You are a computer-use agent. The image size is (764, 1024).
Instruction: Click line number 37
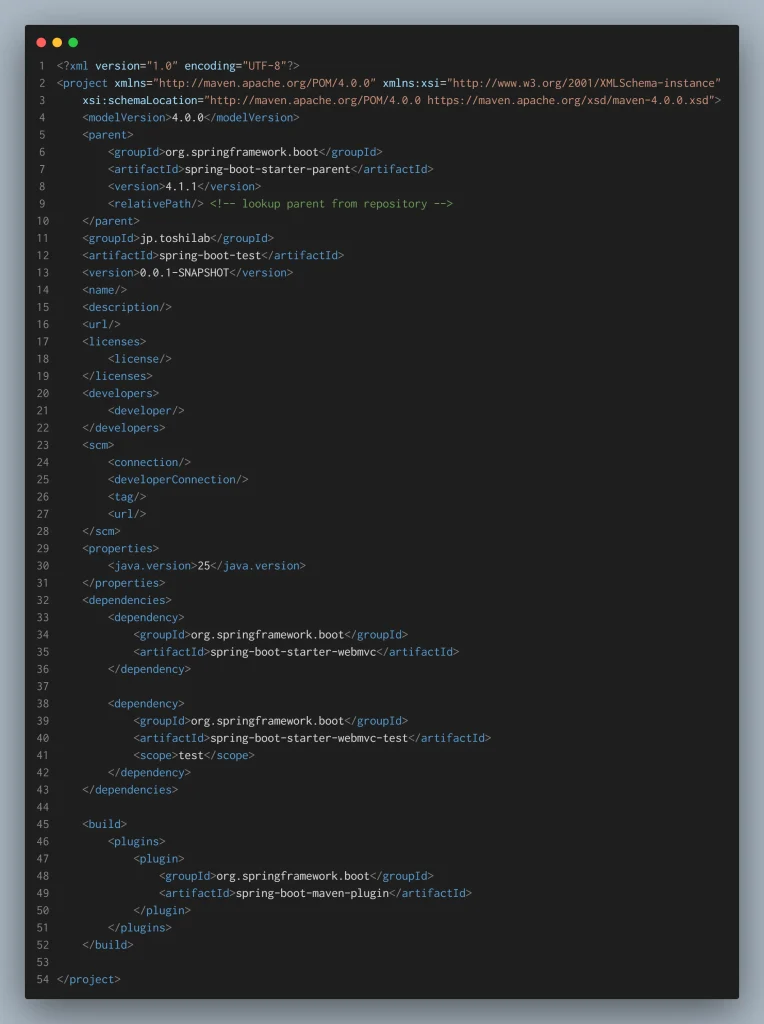[42, 686]
